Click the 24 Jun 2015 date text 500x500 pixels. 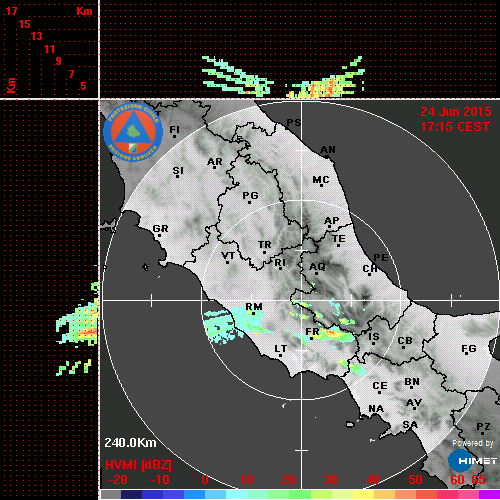tap(456, 112)
